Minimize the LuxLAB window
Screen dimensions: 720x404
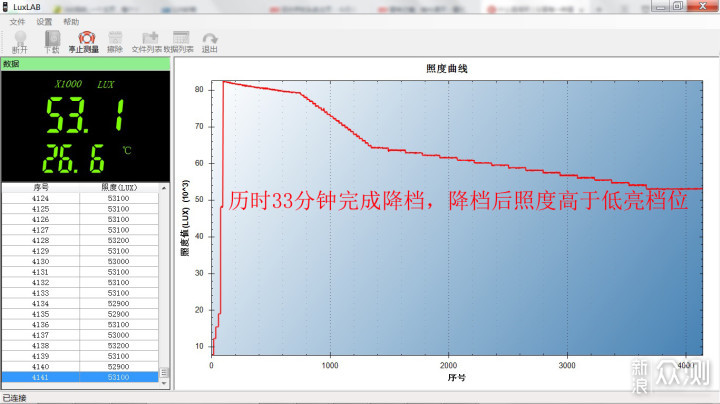tap(661, 6)
